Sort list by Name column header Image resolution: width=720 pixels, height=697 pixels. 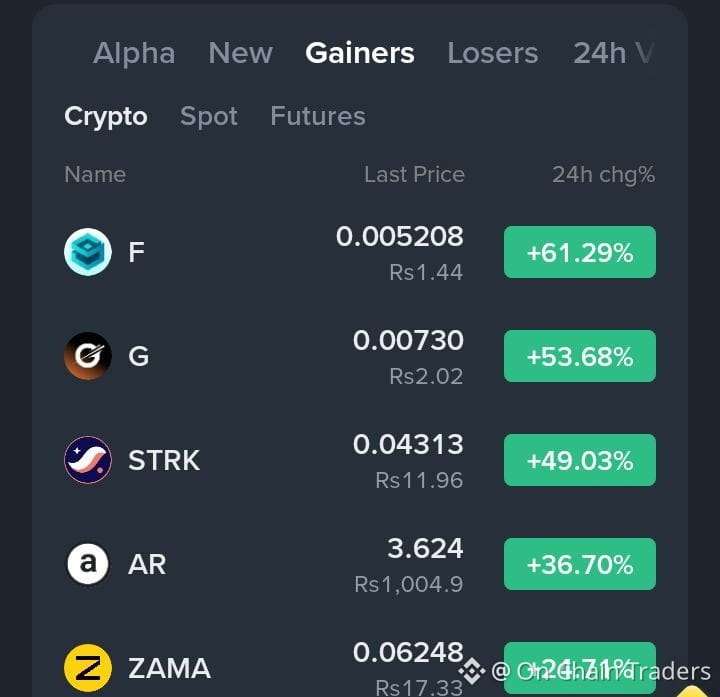(95, 174)
